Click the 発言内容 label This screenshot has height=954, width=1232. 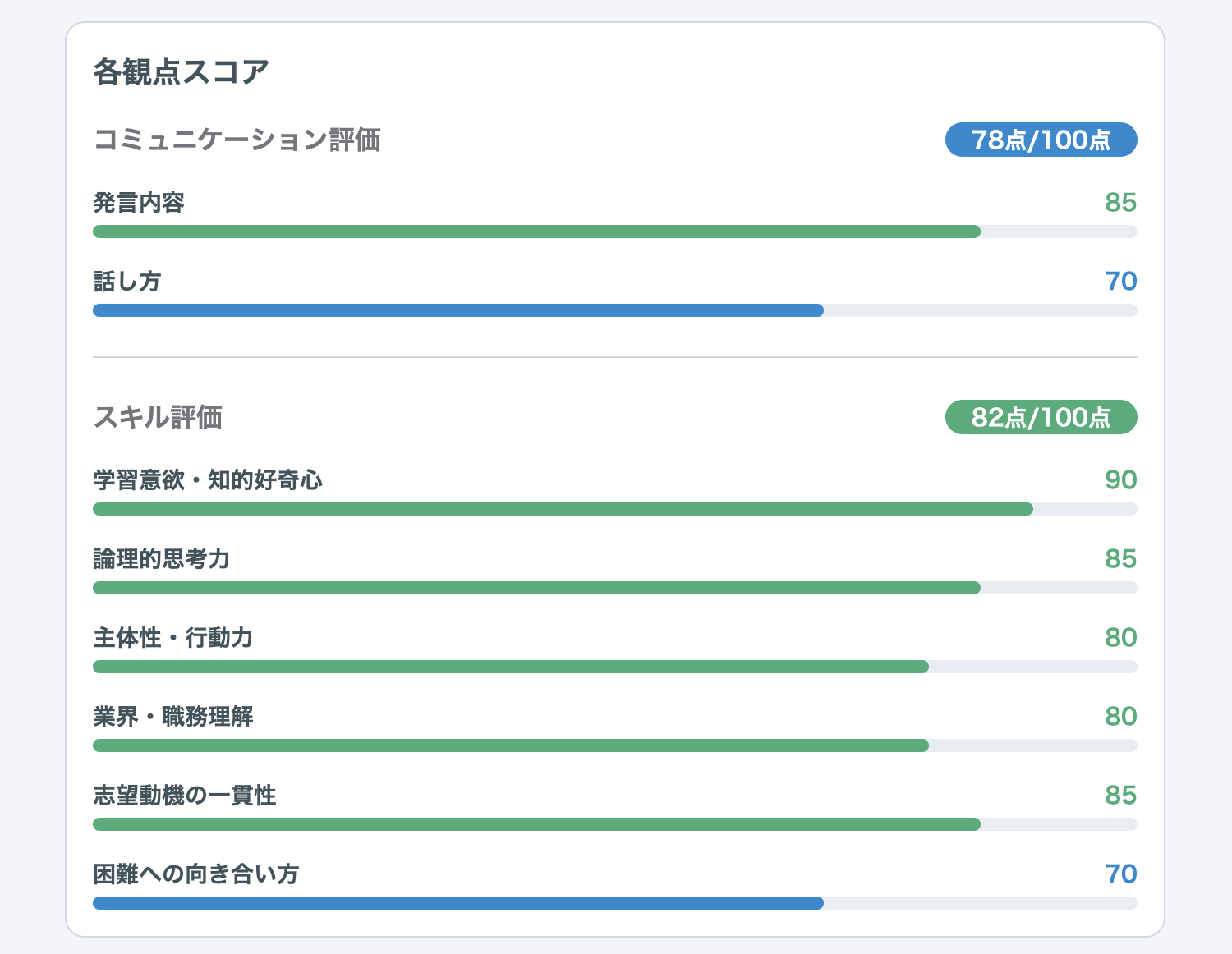coord(139,203)
